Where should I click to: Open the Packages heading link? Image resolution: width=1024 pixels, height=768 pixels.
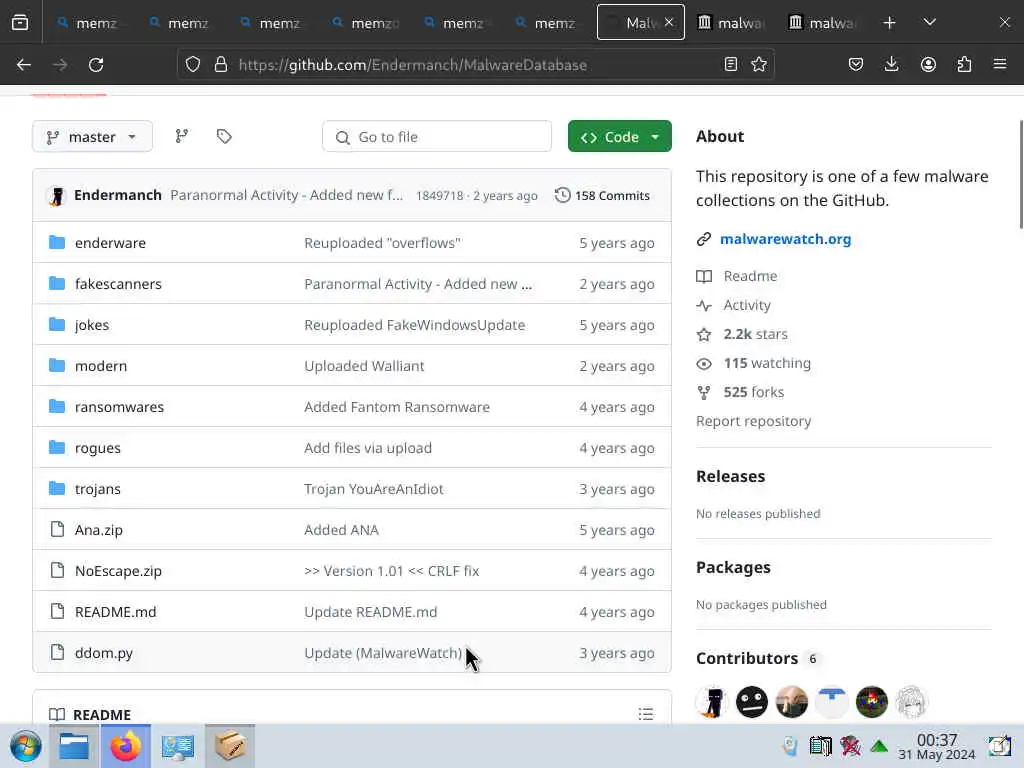click(733, 568)
